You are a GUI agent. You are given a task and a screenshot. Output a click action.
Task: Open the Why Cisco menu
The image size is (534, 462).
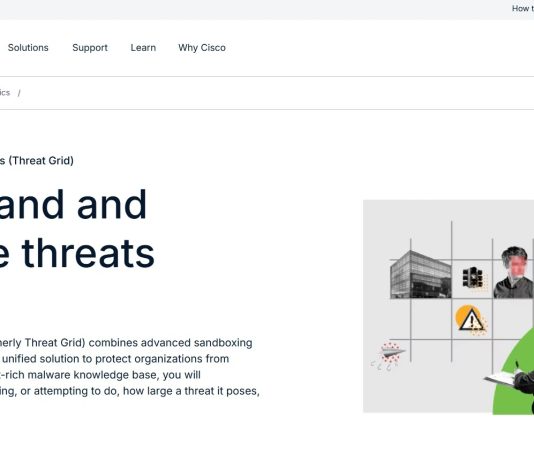[x=202, y=48]
